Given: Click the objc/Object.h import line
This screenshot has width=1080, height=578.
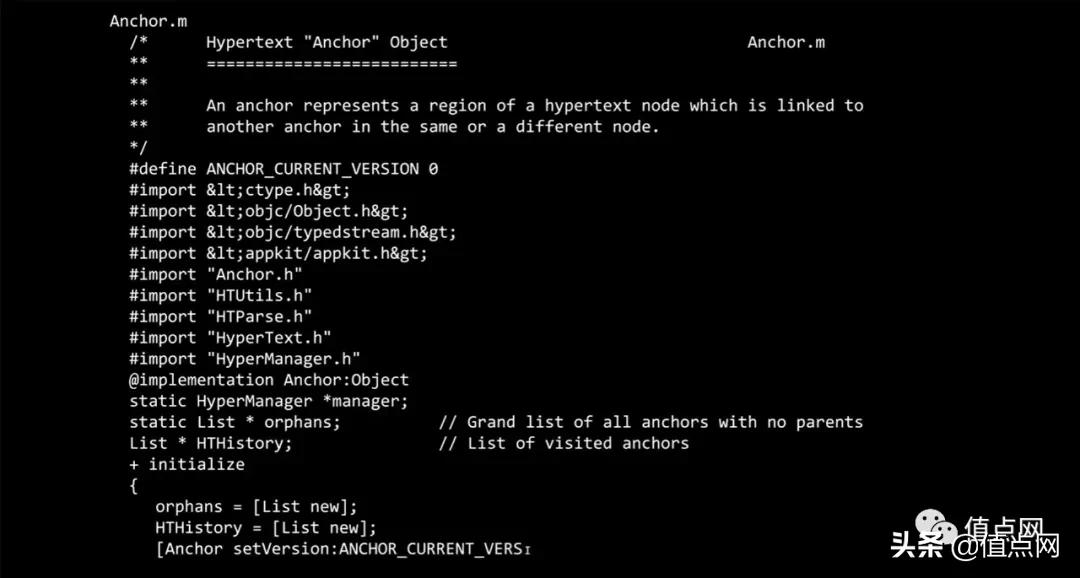Looking at the screenshot, I should [x=269, y=211].
